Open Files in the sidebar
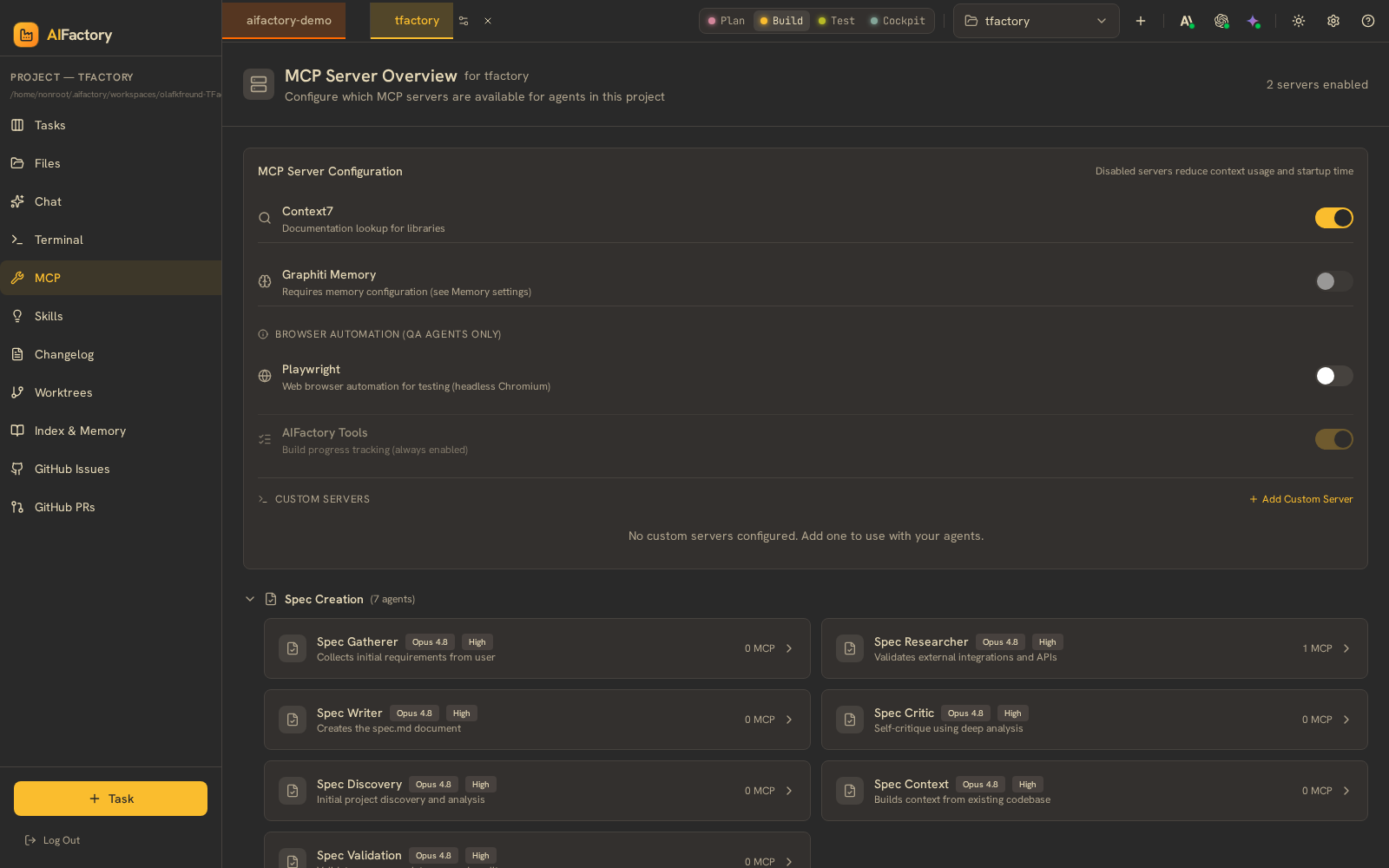 click(111, 163)
